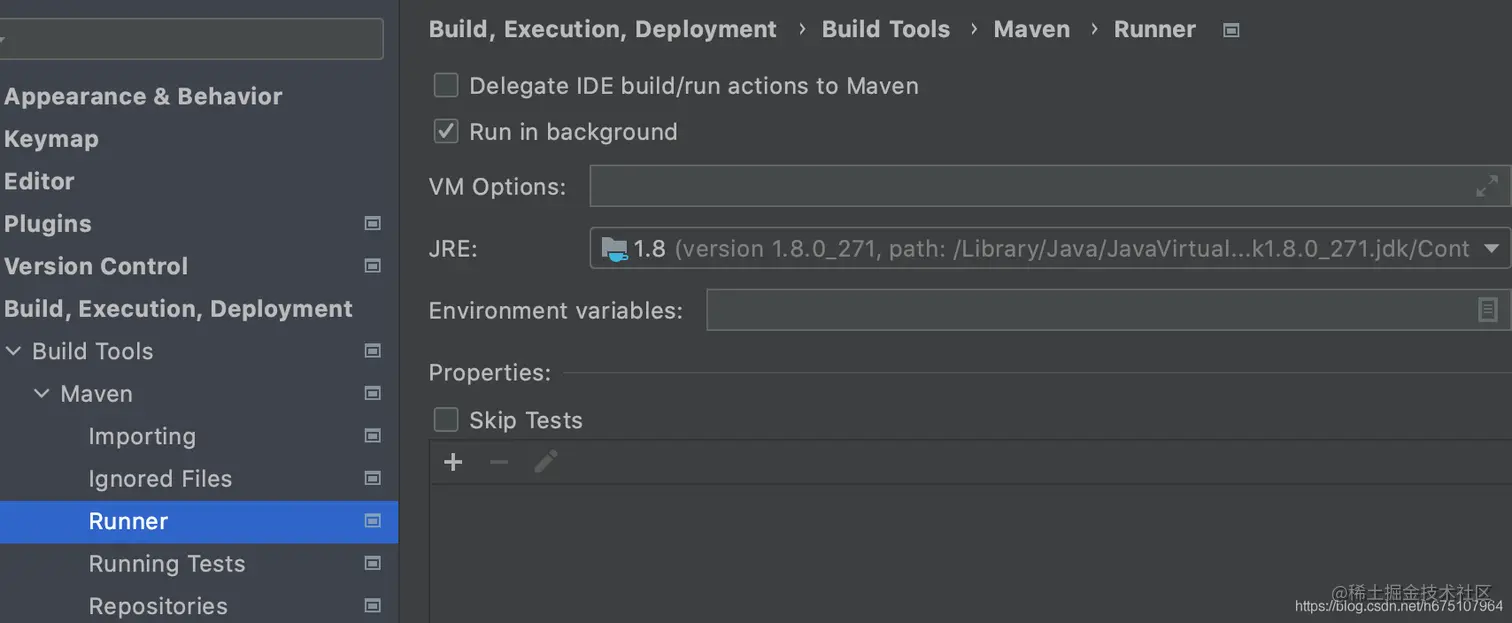Image resolution: width=1512 pixels, height=623 pixels.
Task: Uncheck Run in background option
Action: (446, 132)
